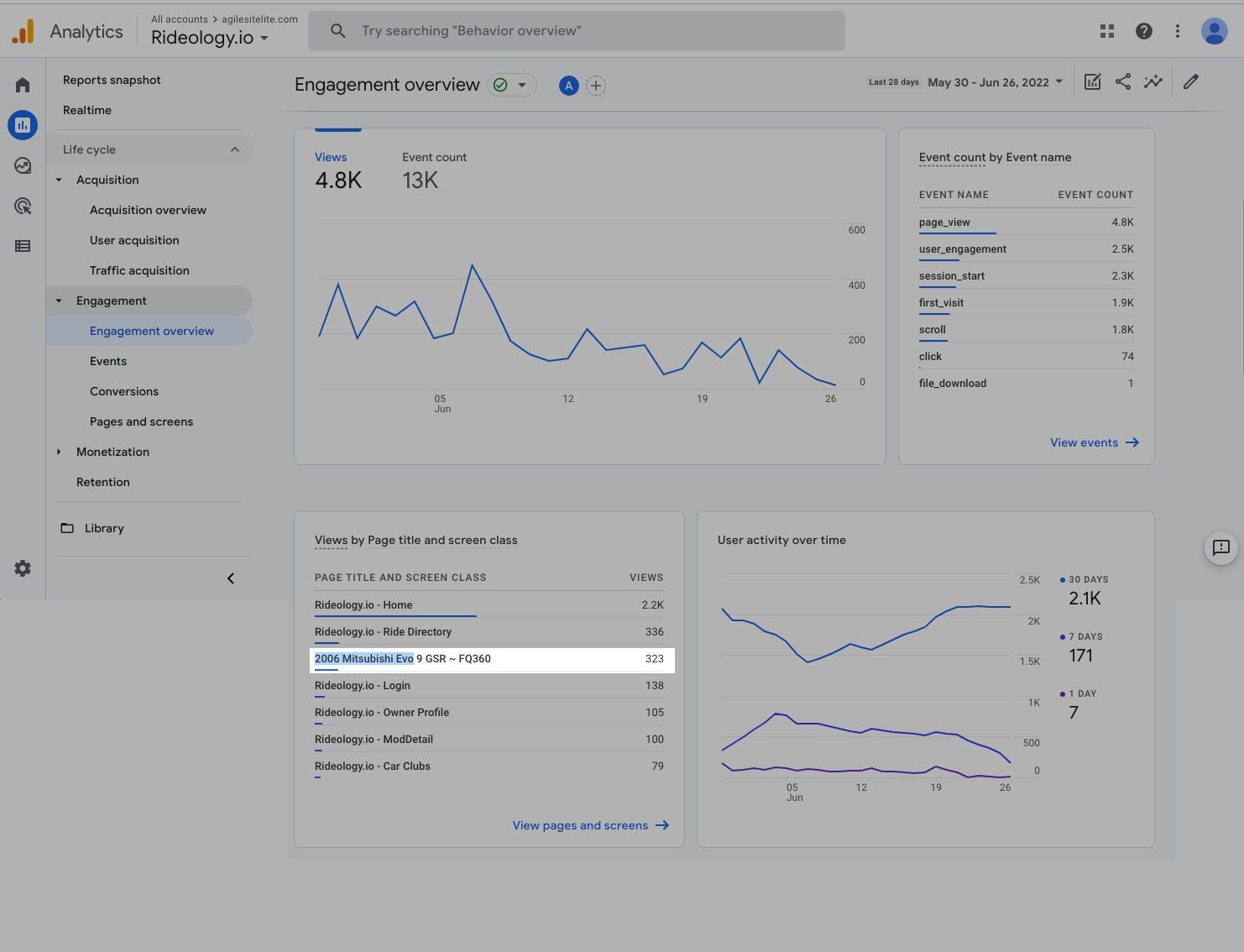Click the Share this report icon
1244x952 pixels.
1123,81
